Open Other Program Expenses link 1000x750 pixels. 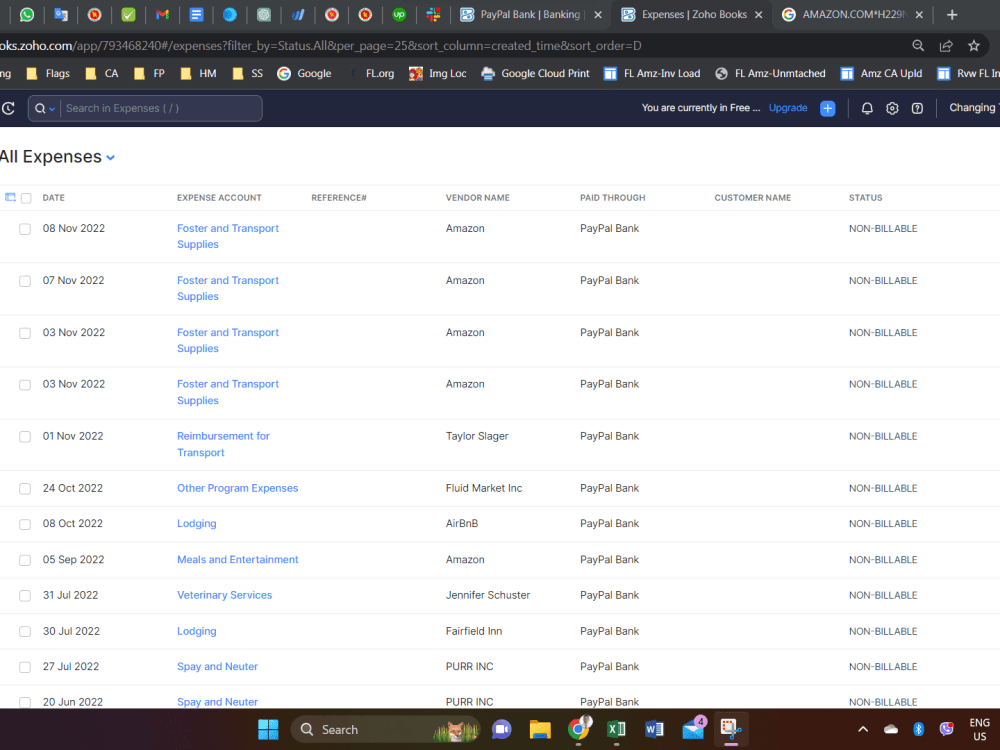[237, 488]
